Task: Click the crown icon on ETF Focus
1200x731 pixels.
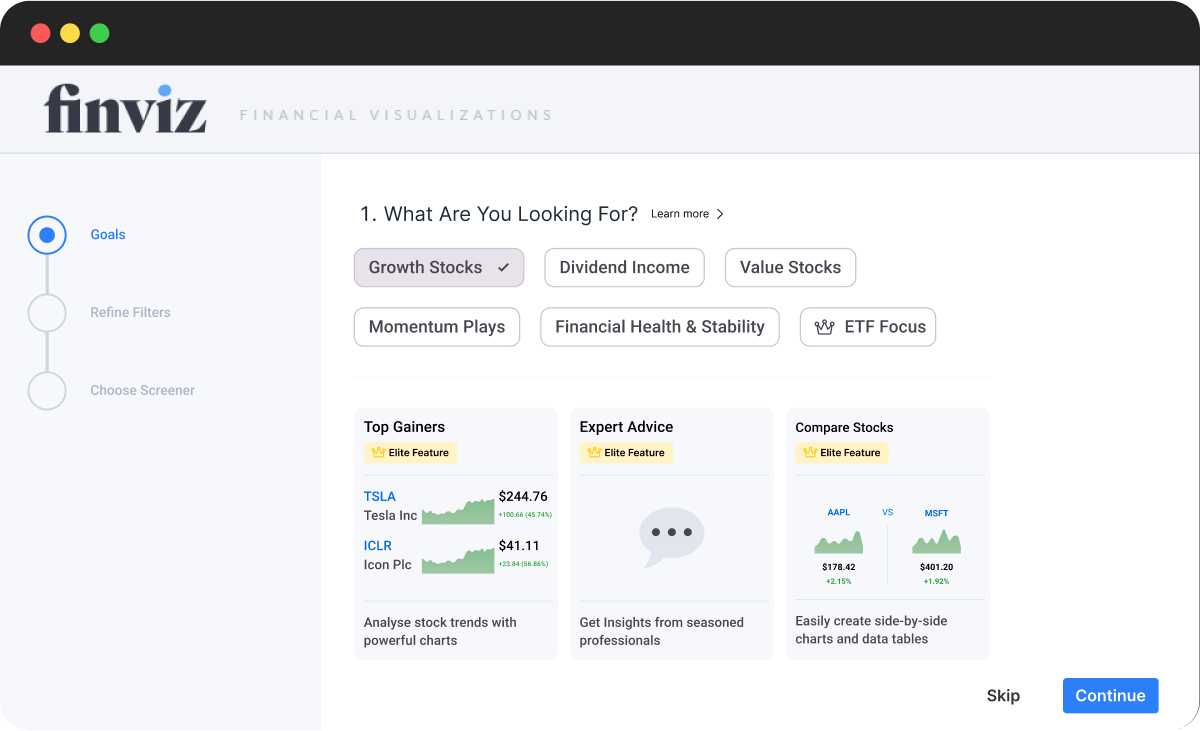Action: pos(824,327)
